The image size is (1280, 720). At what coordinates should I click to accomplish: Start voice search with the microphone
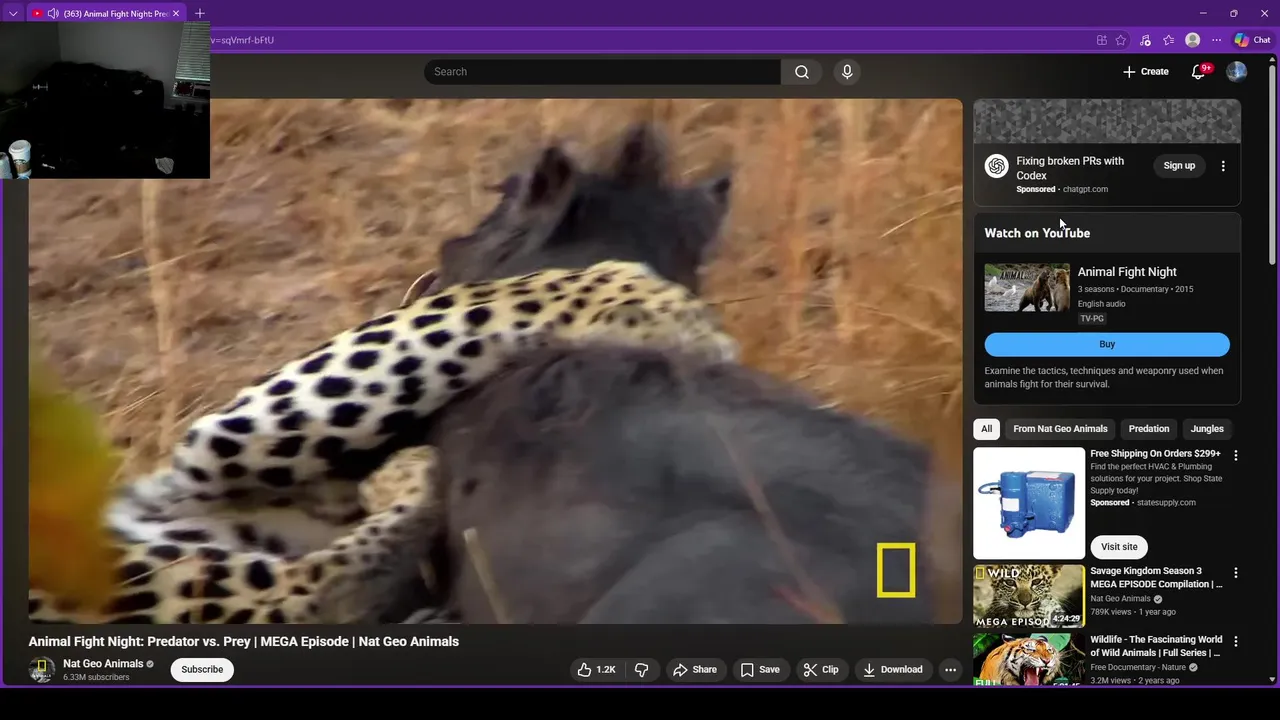847,72
